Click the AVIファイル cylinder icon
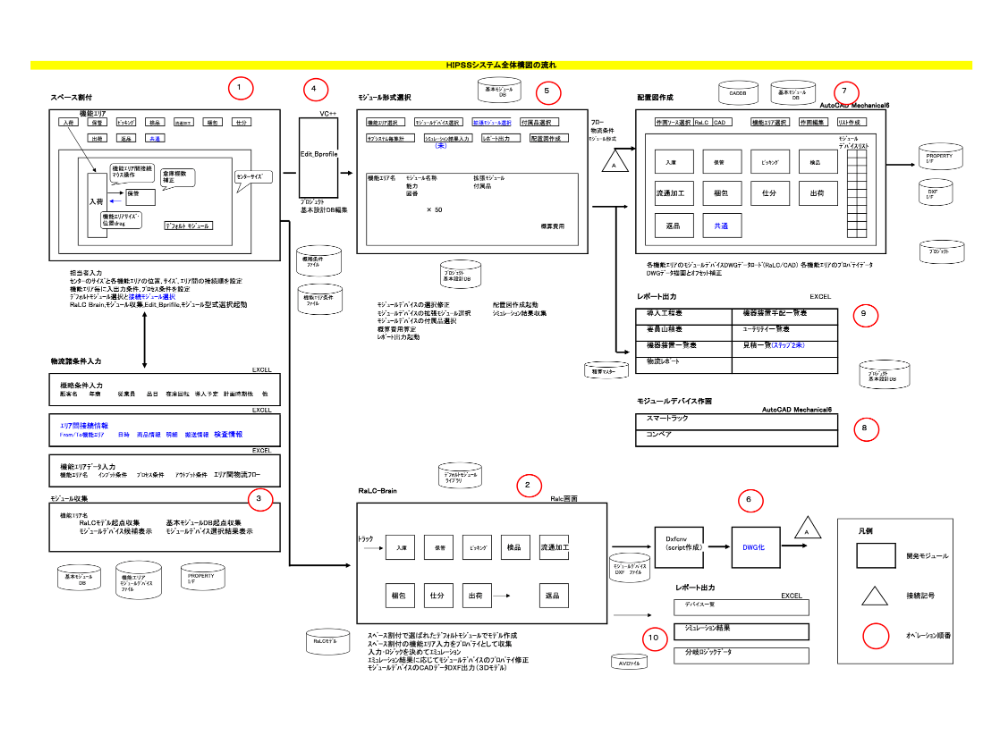1000x750 pixels. pyautogui.click(x=629, y=661)
